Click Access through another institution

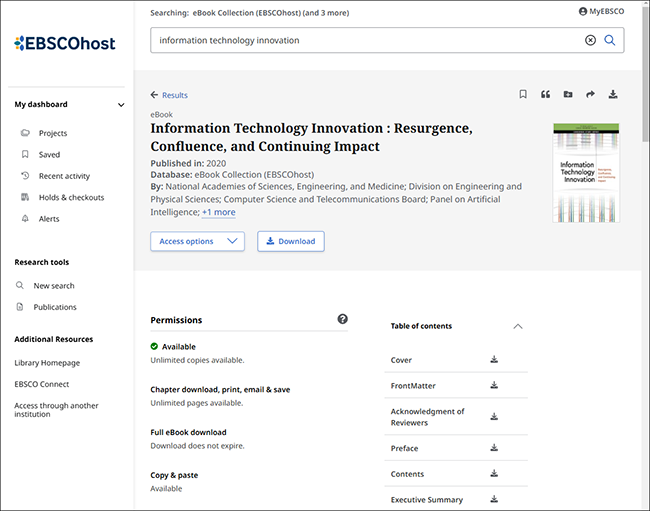(x=56, y=410)
